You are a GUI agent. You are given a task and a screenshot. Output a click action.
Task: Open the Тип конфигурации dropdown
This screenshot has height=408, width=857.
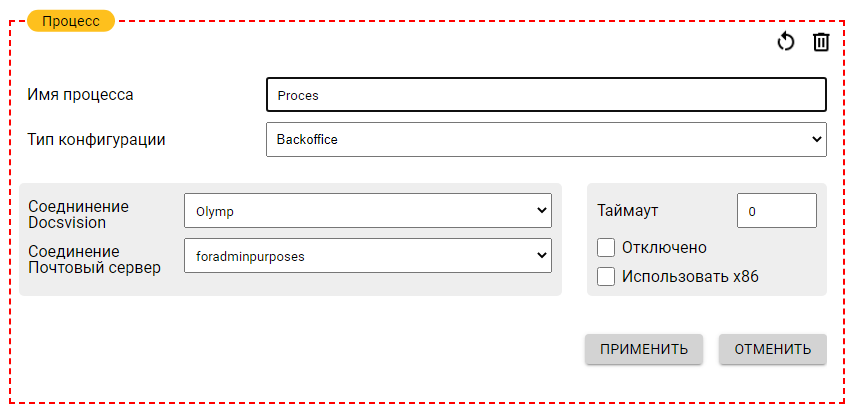click(546, 140)
